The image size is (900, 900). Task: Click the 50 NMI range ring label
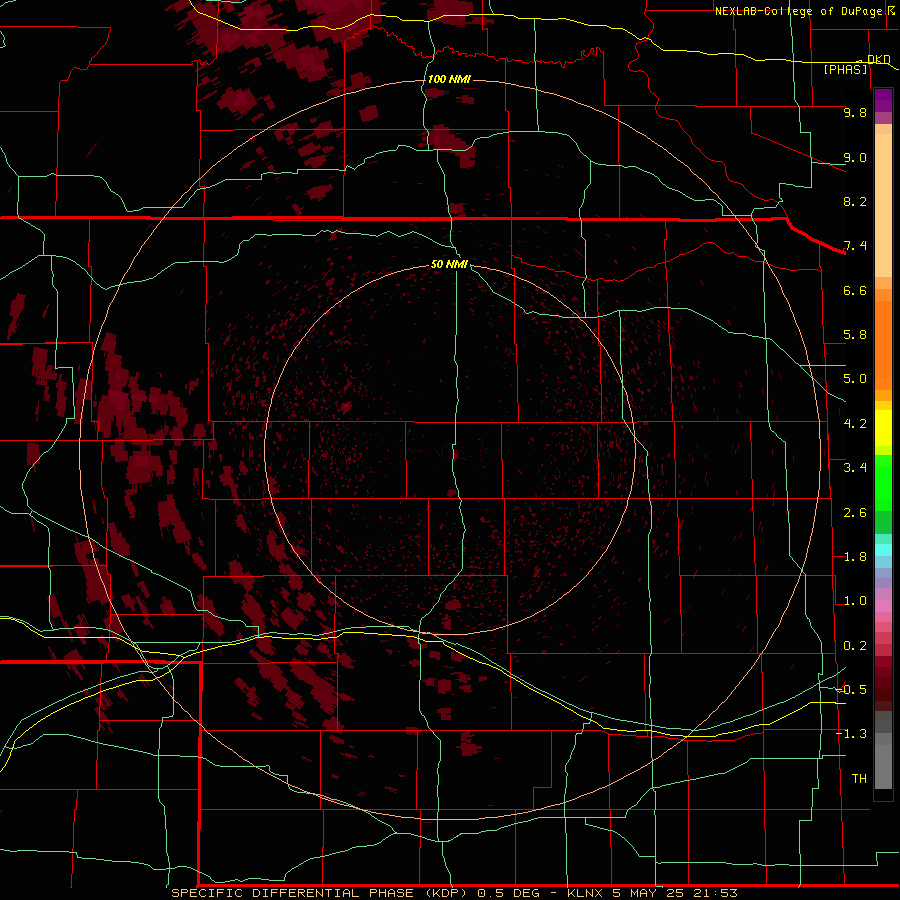pos(449,264)
